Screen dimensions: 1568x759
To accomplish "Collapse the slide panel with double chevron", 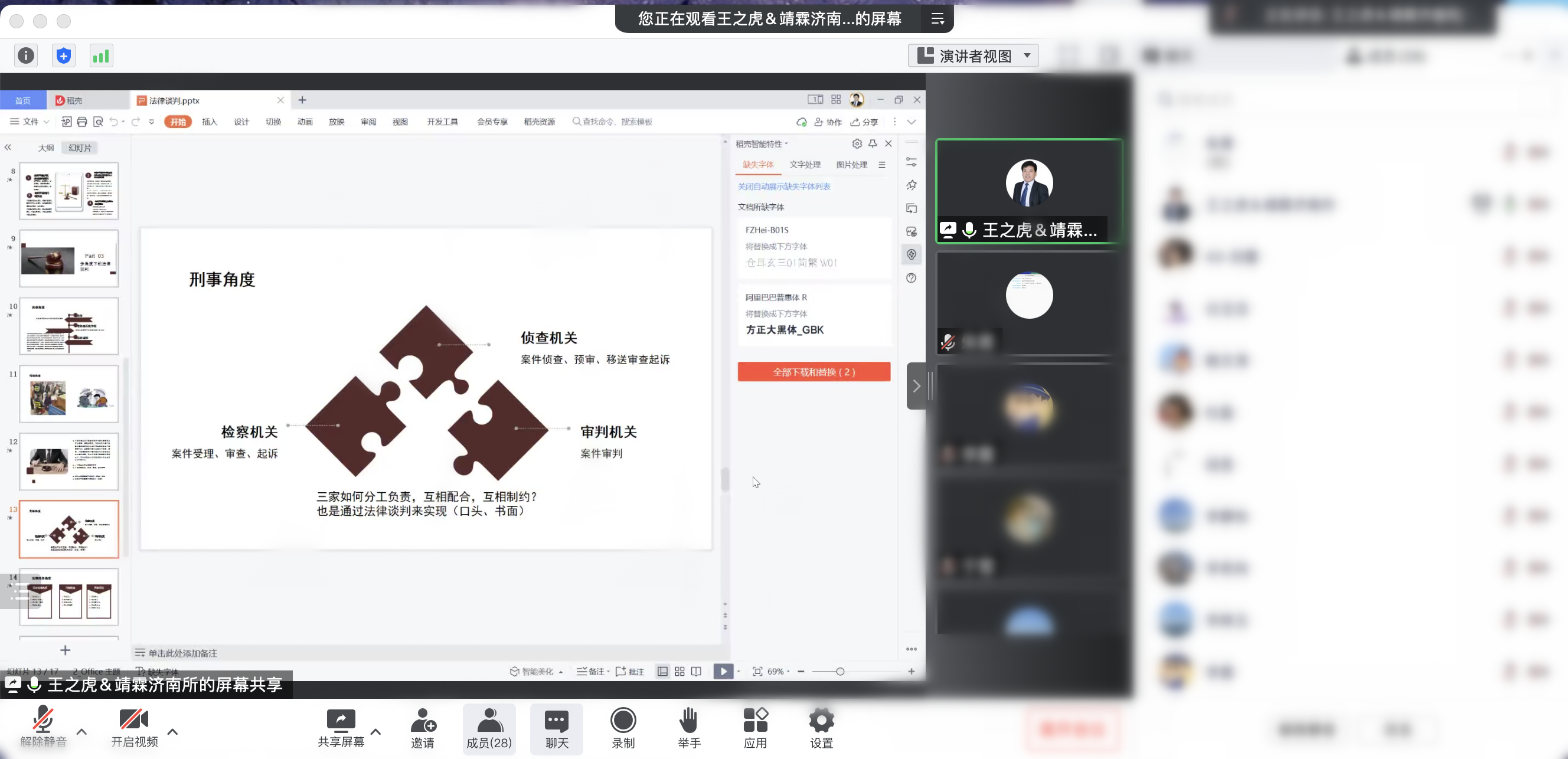I will 8,148.
